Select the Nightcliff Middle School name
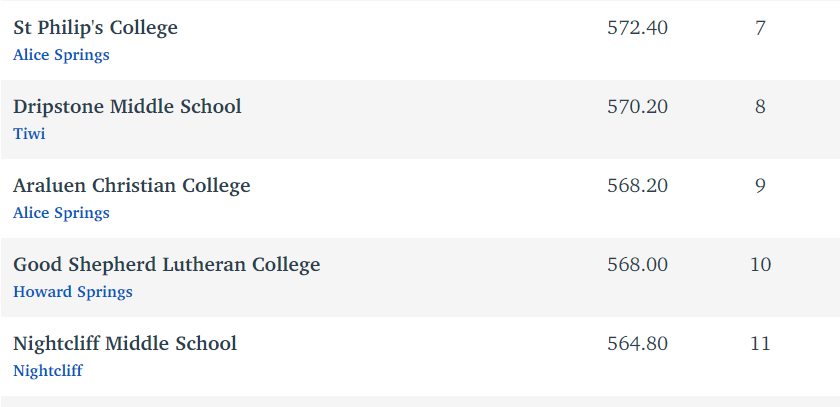The width and height of the screenshot is (840, 407). coord(125,343)
